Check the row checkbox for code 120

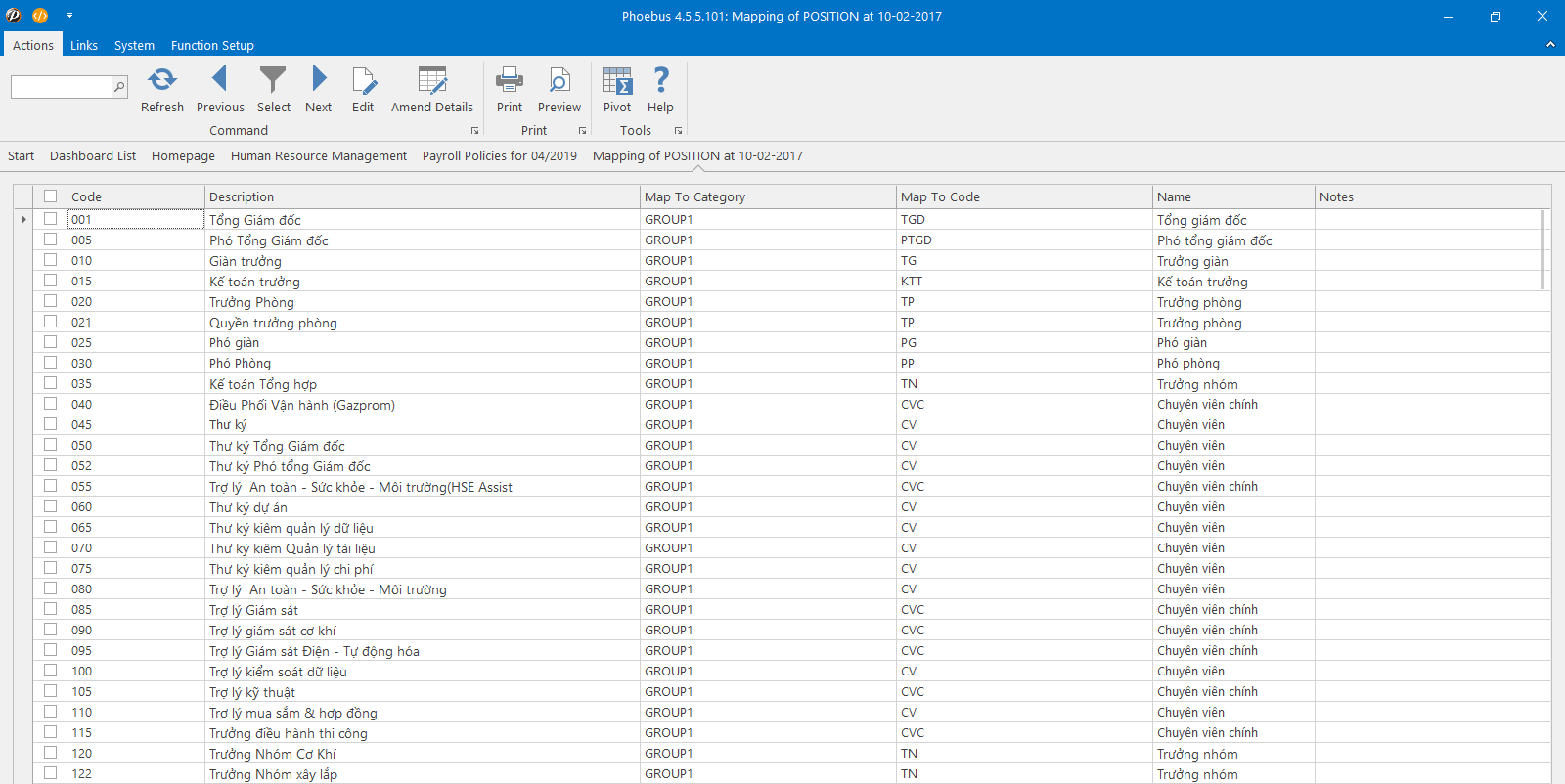(x=50, y=753)
